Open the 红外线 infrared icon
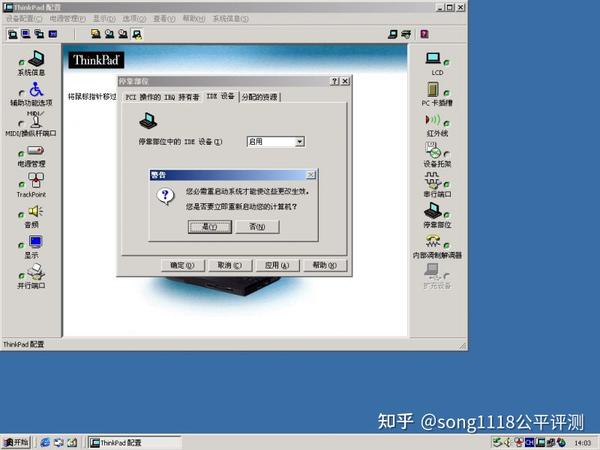Screen dimensions: 600x450 tap(433, 120)
